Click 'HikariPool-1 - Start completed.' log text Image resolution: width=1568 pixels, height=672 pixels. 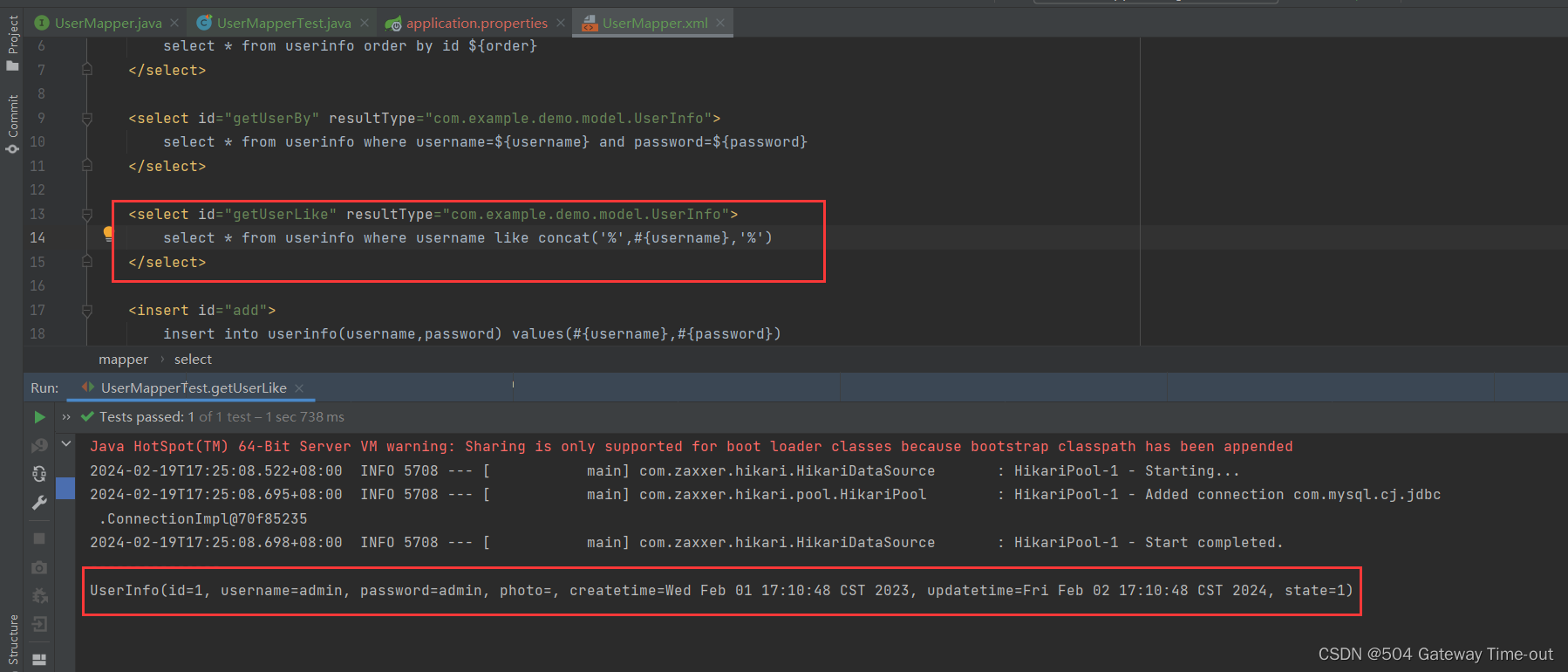[1149, 542]
